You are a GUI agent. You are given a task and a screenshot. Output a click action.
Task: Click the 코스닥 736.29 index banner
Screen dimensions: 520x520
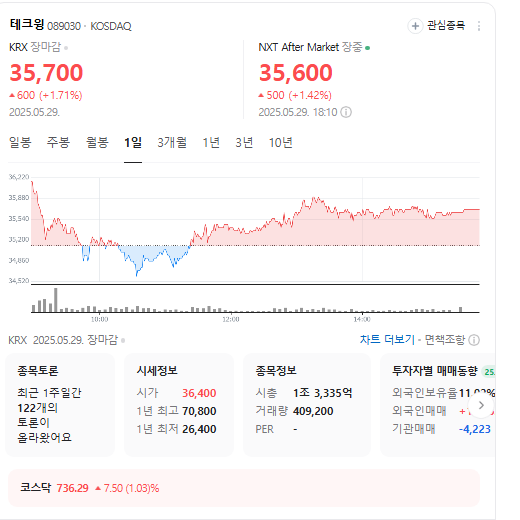coord(244,488)
